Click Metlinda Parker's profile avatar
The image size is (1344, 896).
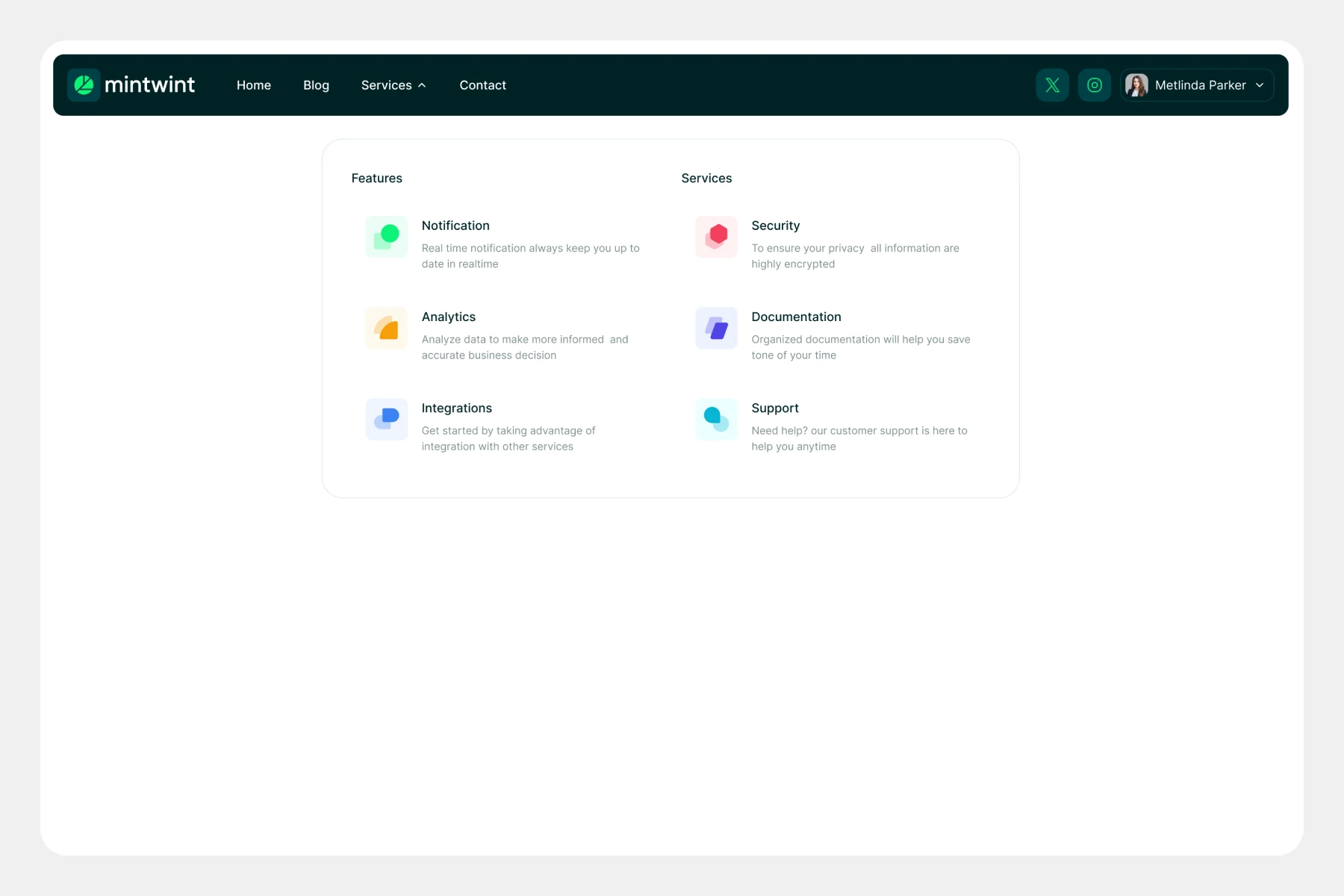[1136, 85]
